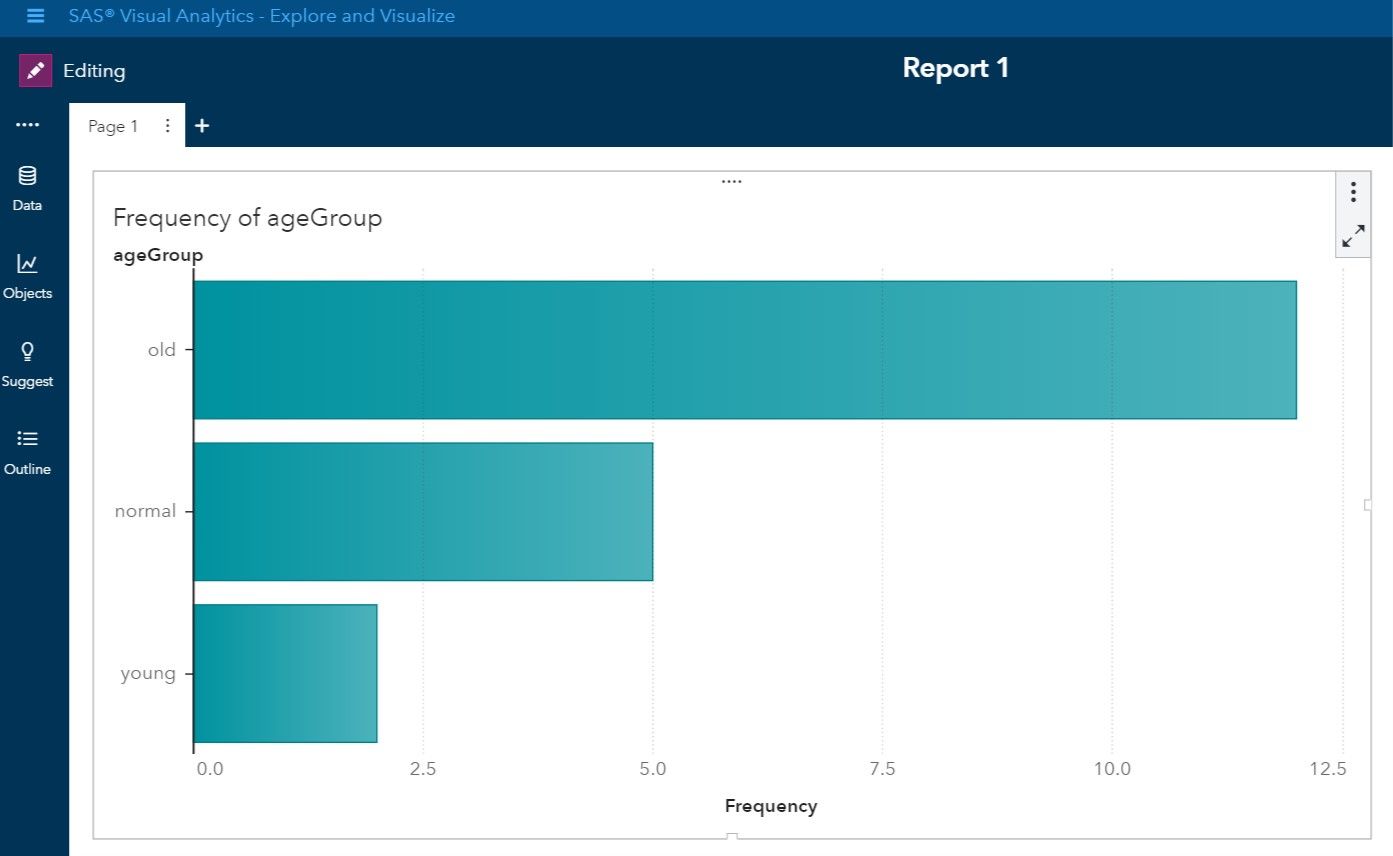The image size is (1393, 856).
Task: Open the SAS Visual Analytics title menu
Action: 260,15
